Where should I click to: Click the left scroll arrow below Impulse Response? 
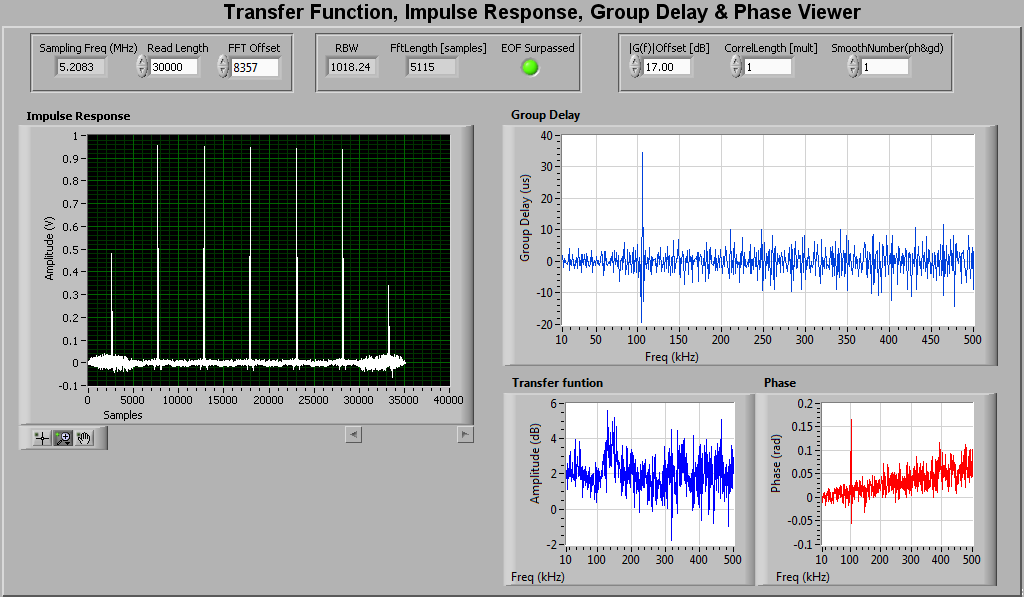tap(353, 434)
